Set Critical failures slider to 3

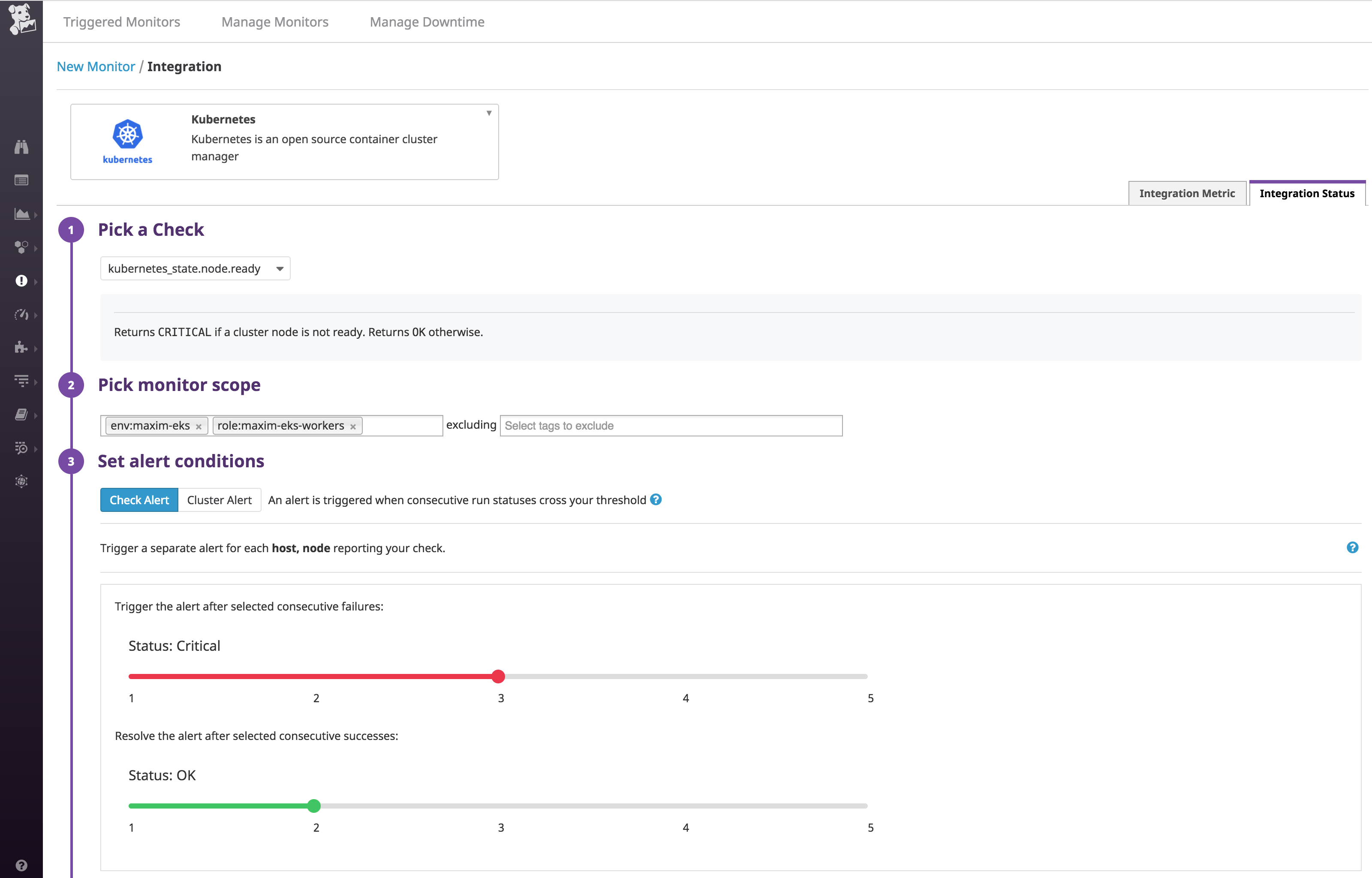[499, 676]
